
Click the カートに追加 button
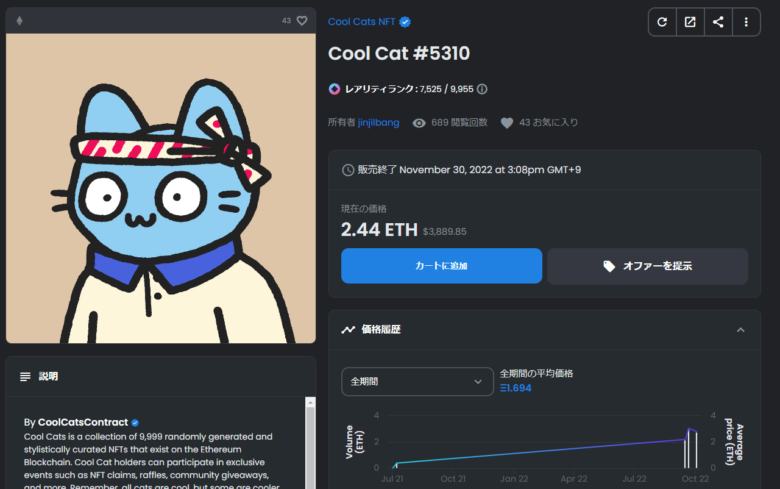[x=441, y=266]
